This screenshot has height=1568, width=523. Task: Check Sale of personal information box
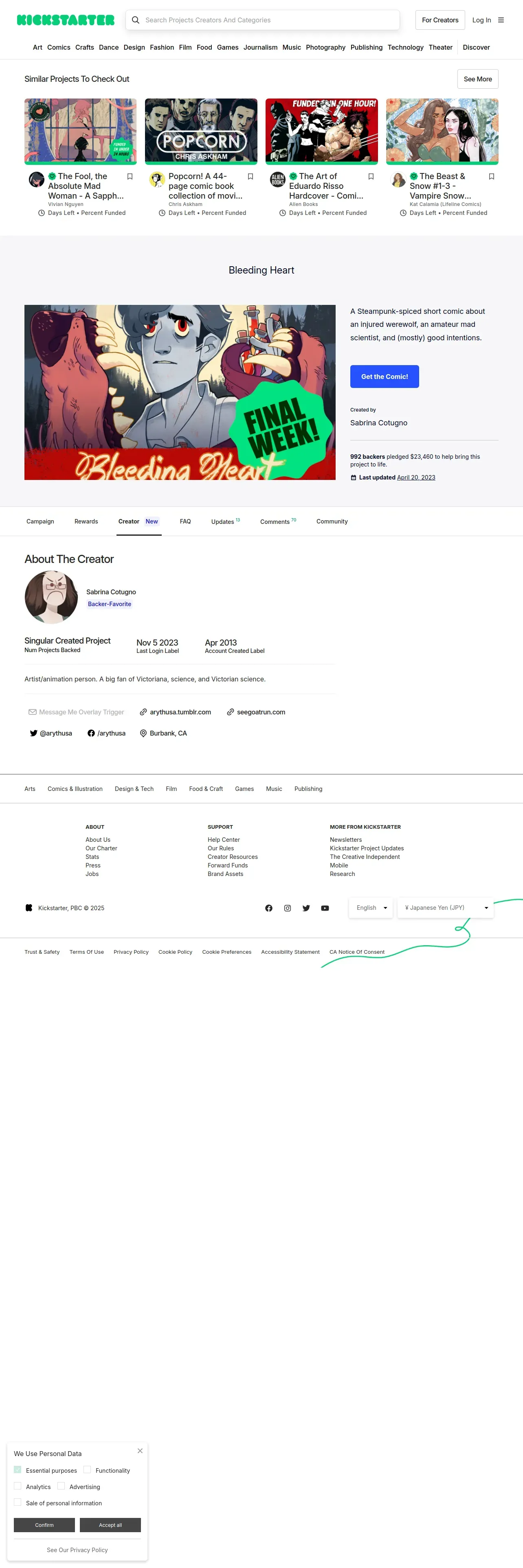pyautogui.click(x=18, y=1502)
